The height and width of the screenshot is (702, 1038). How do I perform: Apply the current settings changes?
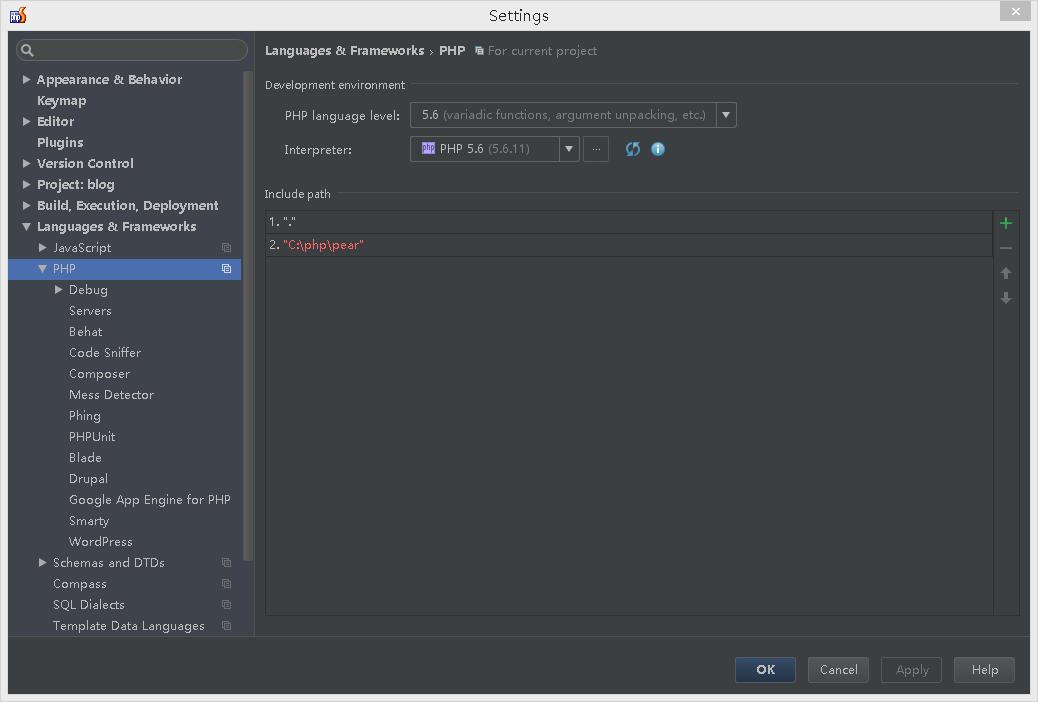point(910,670)
